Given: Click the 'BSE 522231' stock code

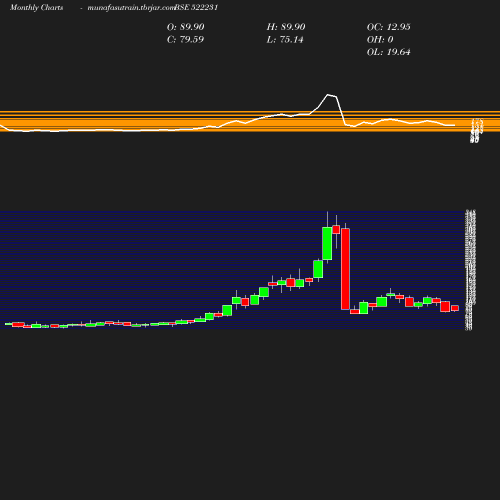Looking at the screenshot, I should pyautogui.click(x=196, y=8).
